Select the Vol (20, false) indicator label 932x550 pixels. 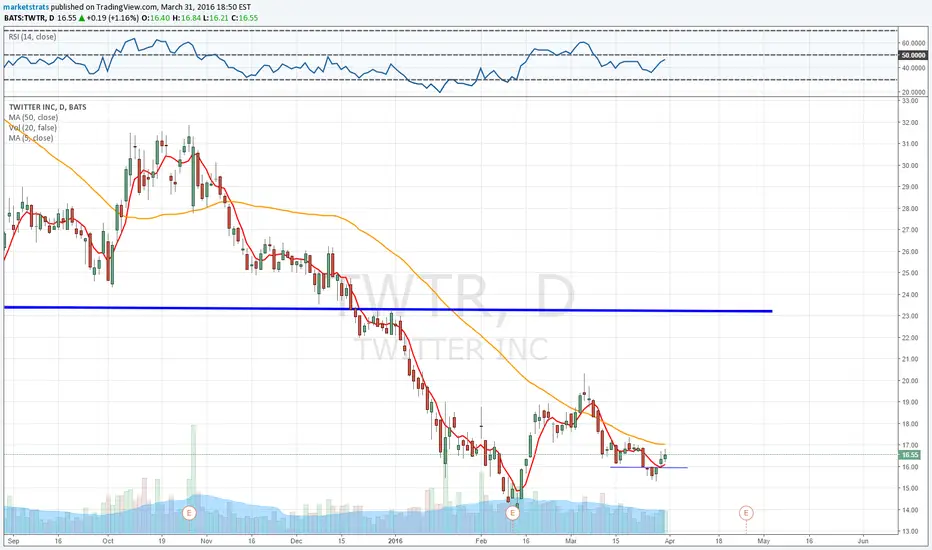[x=33, y=127]
